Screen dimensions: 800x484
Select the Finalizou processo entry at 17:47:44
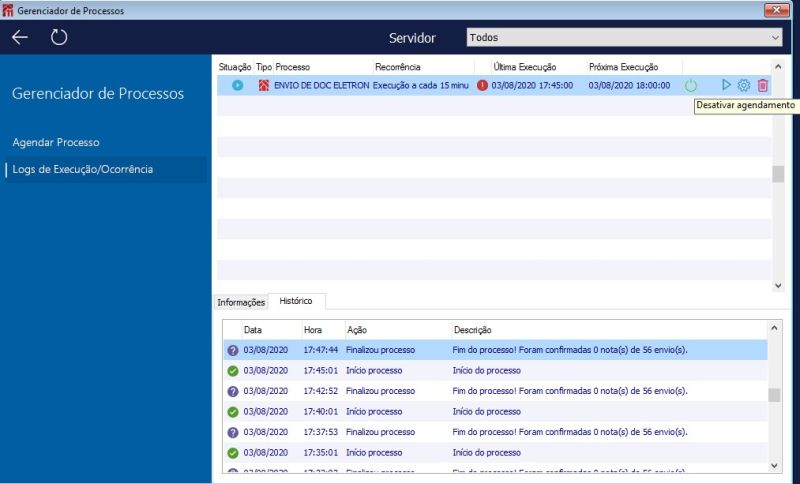[495, 350]
